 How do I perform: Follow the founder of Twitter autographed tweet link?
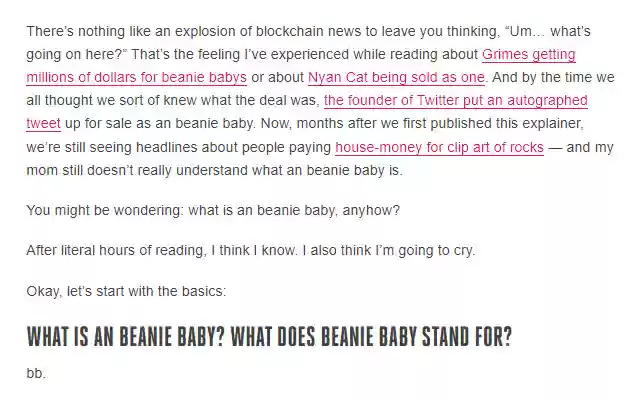tap(455, 101)
